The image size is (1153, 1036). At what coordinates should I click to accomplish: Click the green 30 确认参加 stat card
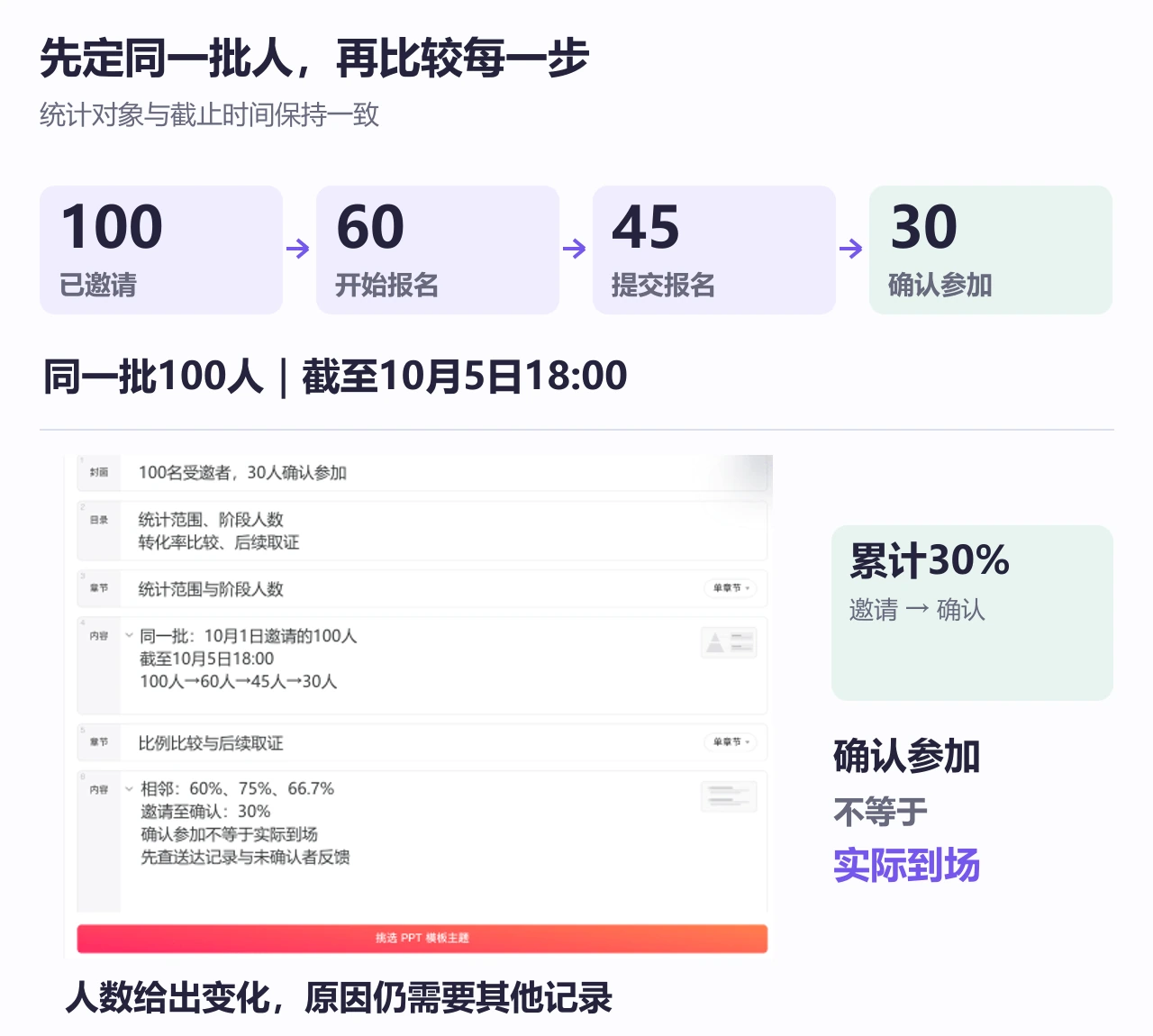[991, 250]
